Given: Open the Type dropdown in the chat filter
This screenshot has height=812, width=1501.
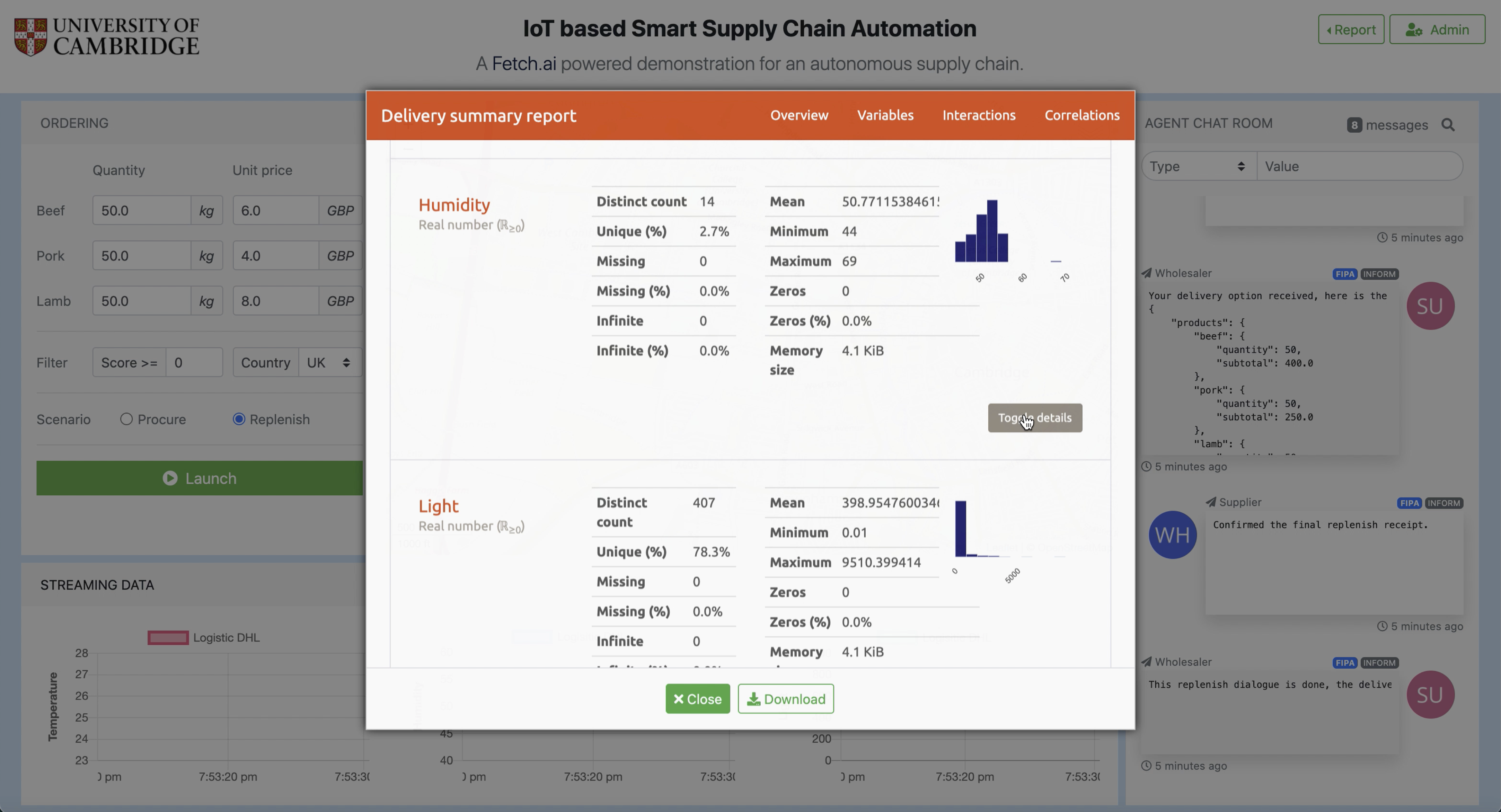Looking at the screenshot, I should tap(1198, 167).
